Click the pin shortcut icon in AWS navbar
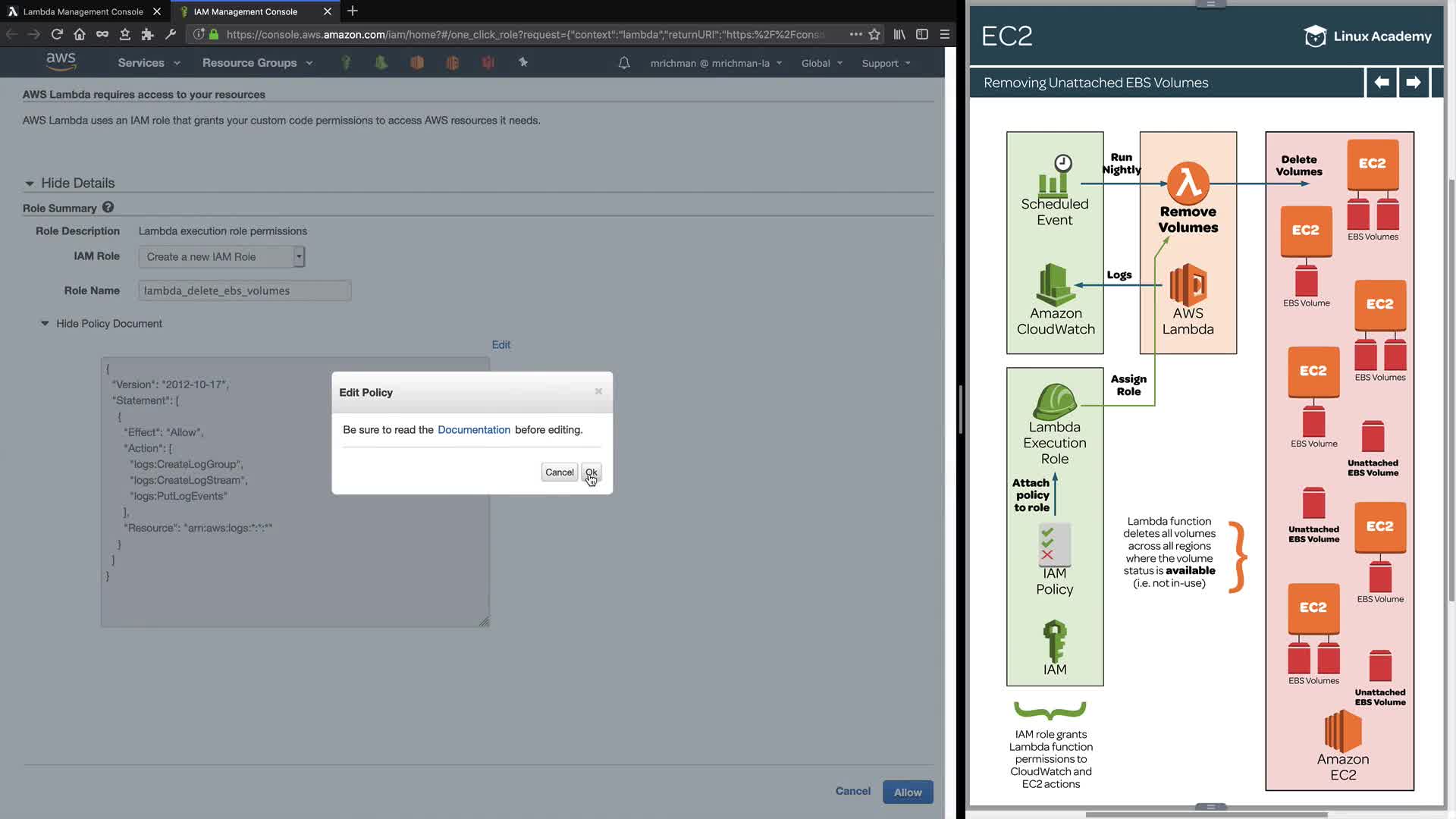The height and width of the screenshot is (819, 1456). point(523,62)
